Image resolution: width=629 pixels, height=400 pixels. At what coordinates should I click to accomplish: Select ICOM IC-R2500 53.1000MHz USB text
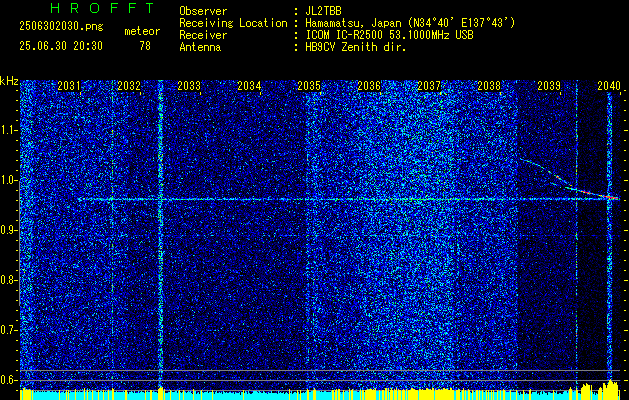click(390, 35)
